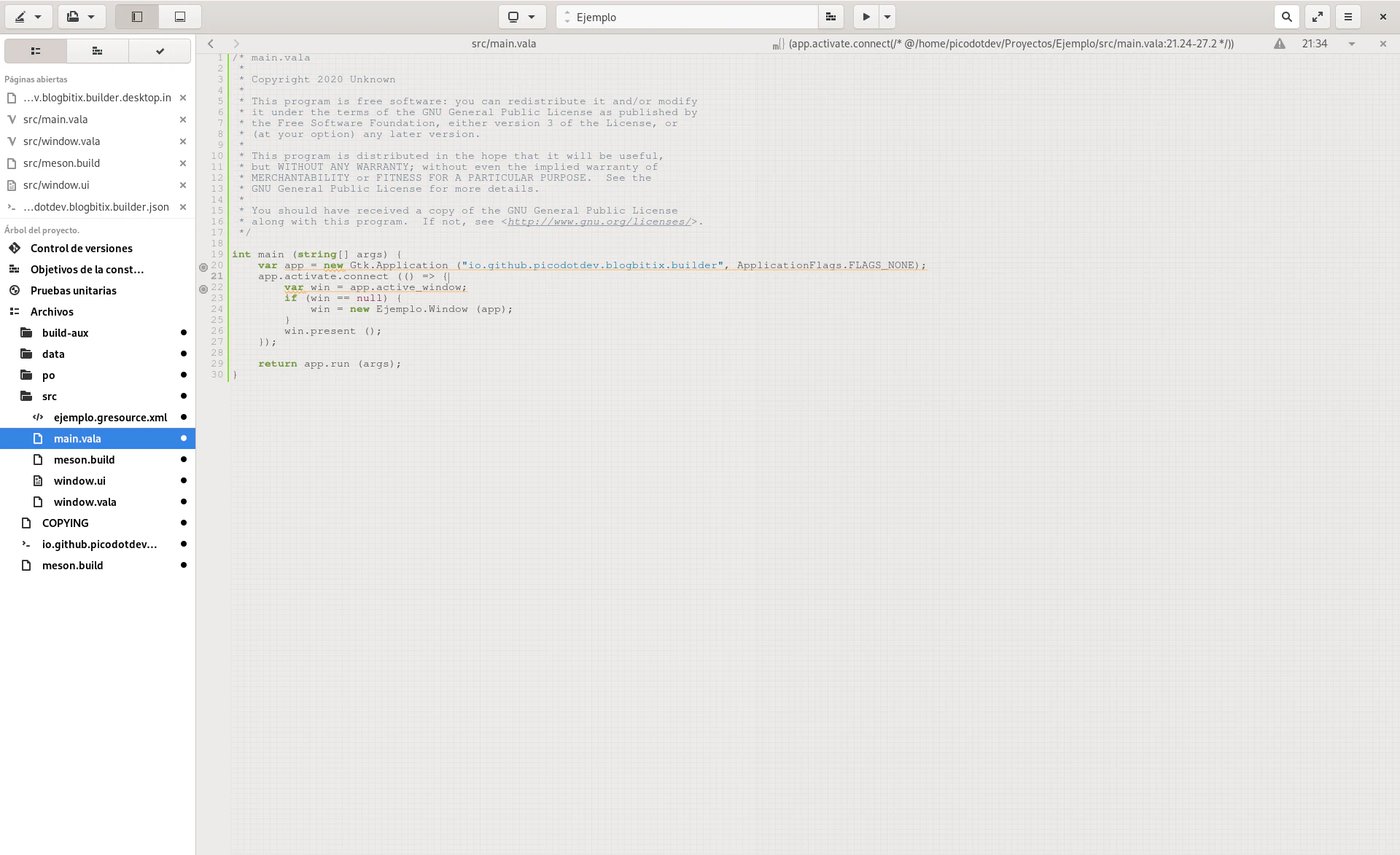Open window.ui in the project tree
This screenshot has width=1400, height=855.
(79, 481)
